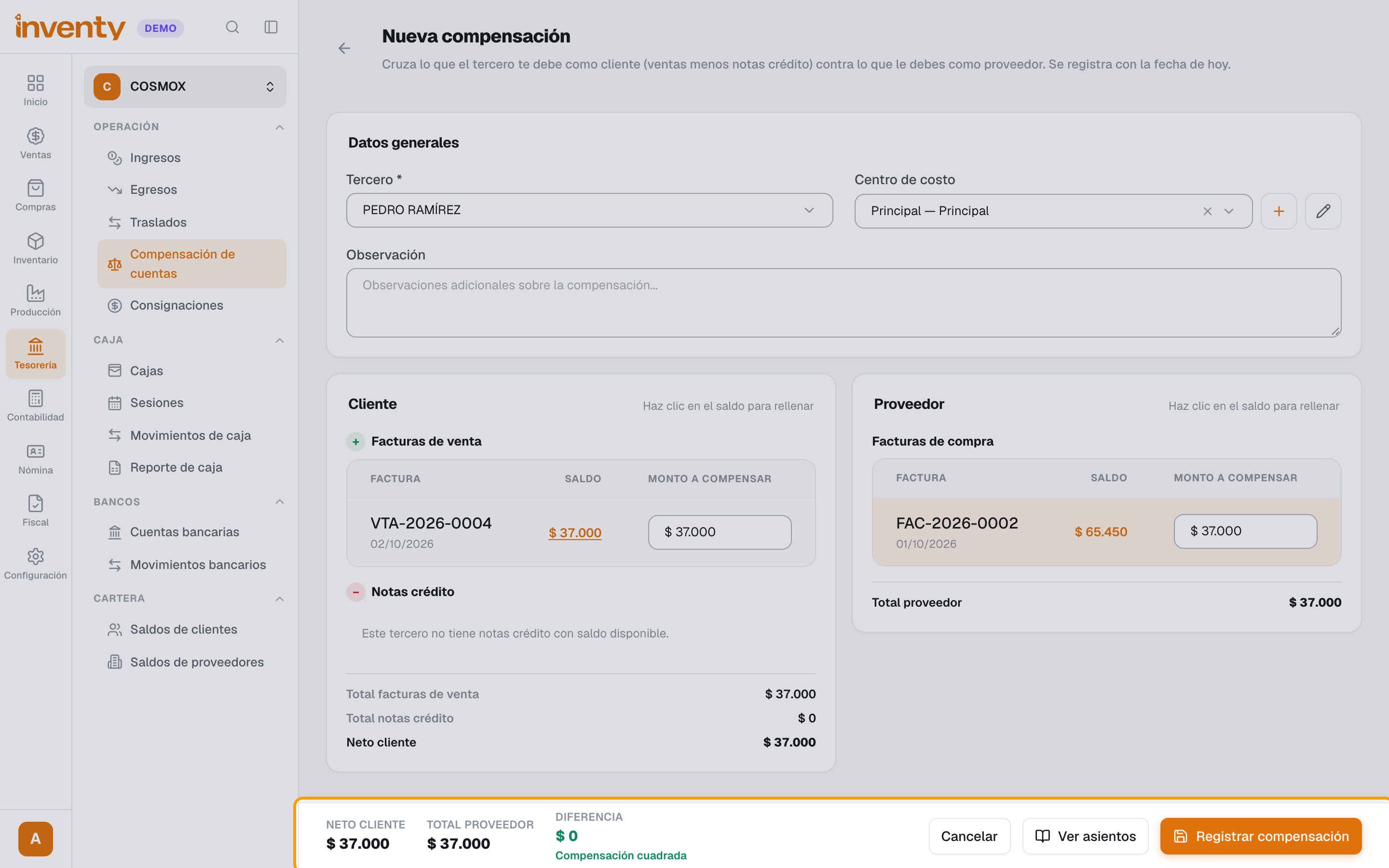This screenshot has height=868, width=1389.
Task: Open Fiscal module icon
Action: [x=36, y=510]
